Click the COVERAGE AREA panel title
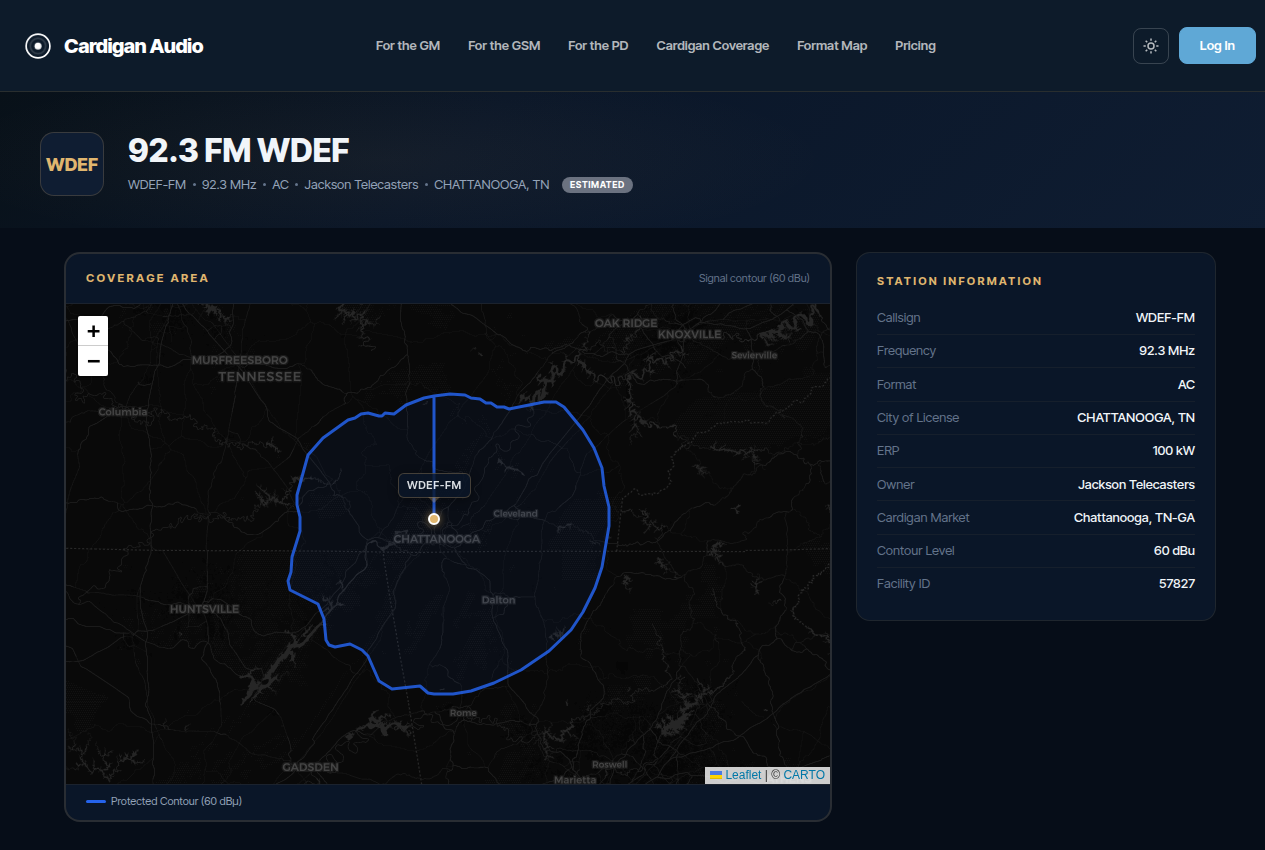The width and height of the screenshot is (1265, 850). coord(148,278)
